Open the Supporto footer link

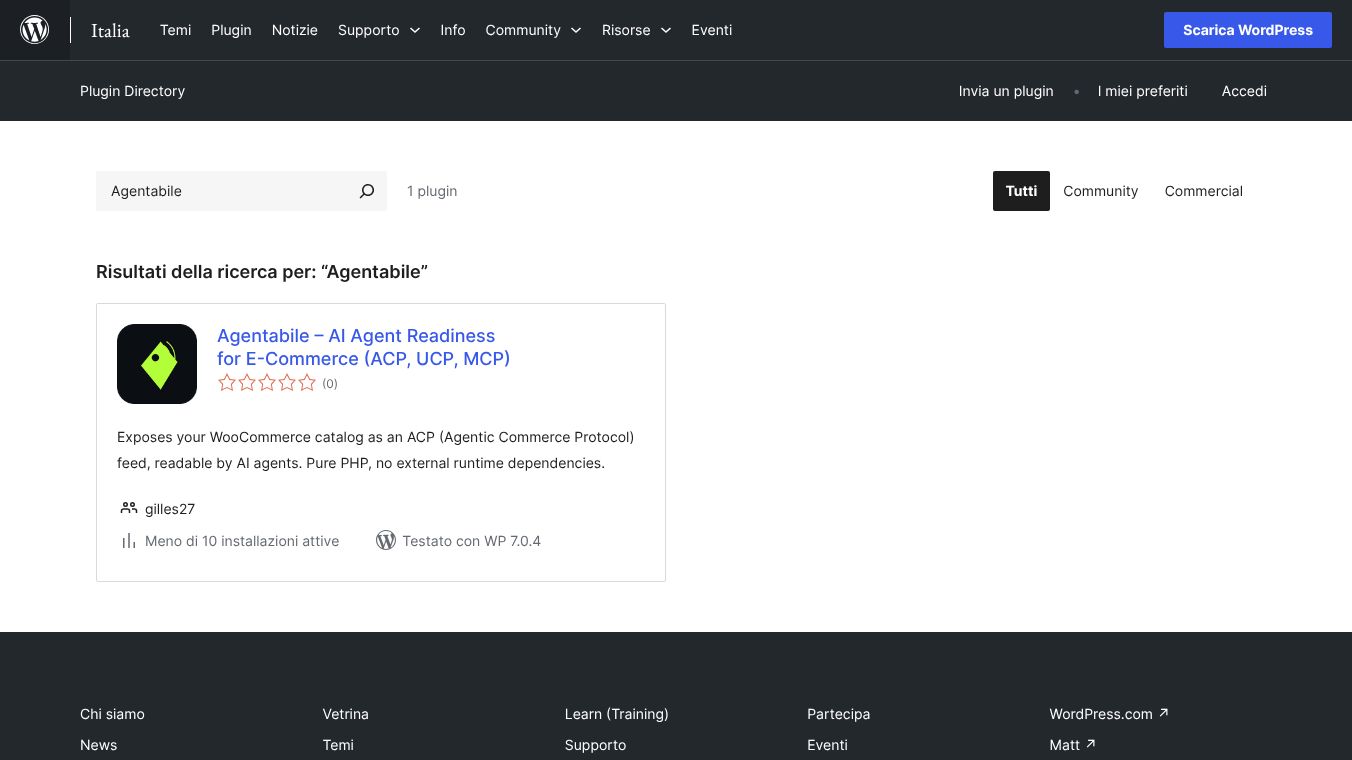pyautogui.click(x=596, y=745)
